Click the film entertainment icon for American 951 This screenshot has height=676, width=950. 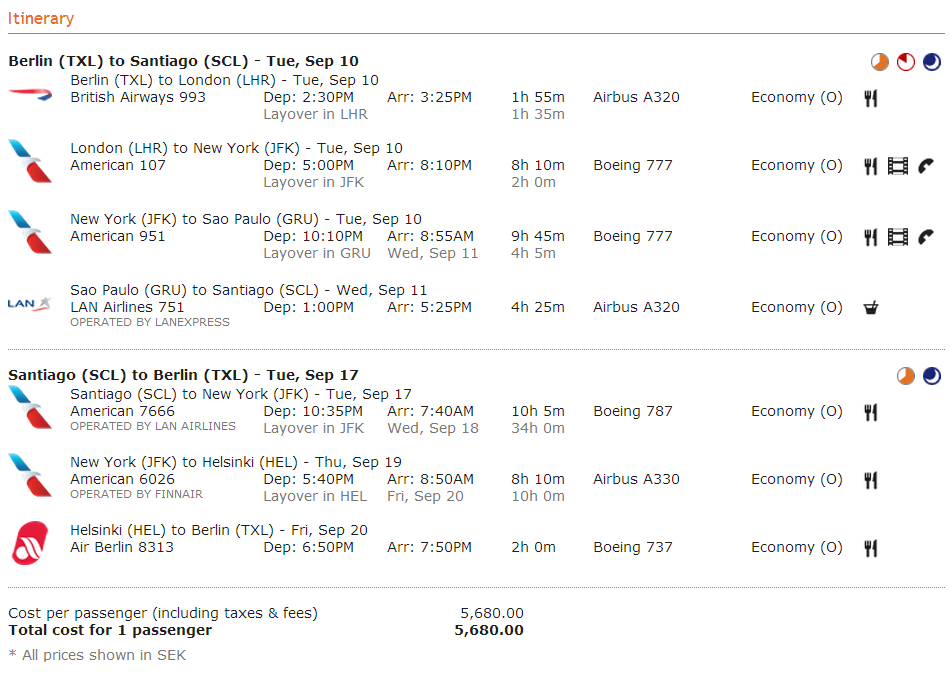(x=898, y=237)
